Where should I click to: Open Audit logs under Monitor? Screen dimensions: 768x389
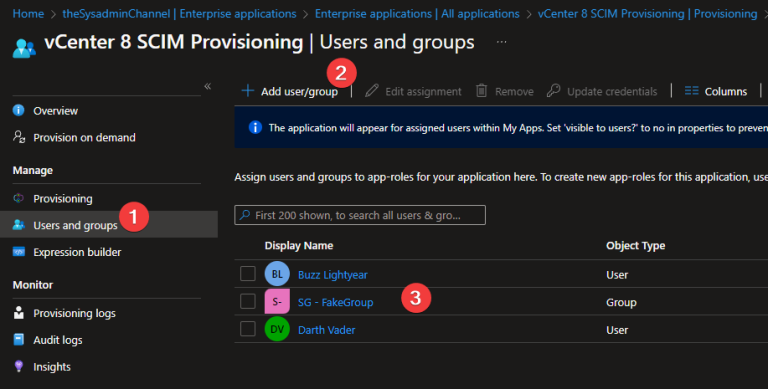(x=58, y=340)
